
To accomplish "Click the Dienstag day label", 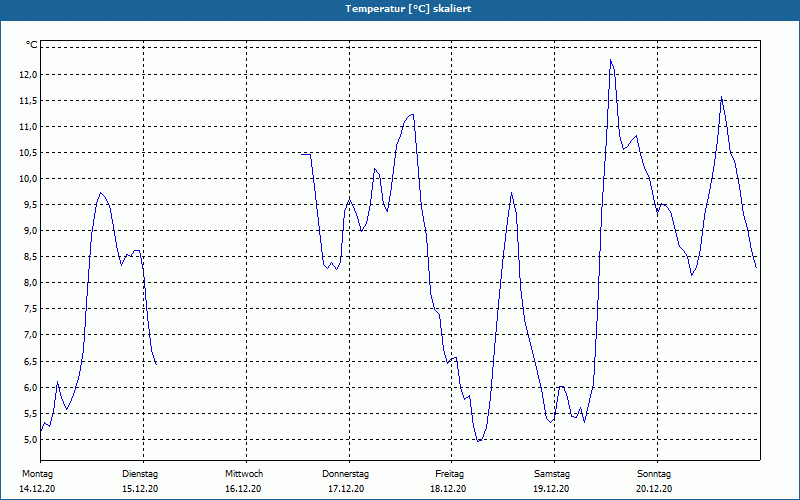I will (x=140, y=474).
